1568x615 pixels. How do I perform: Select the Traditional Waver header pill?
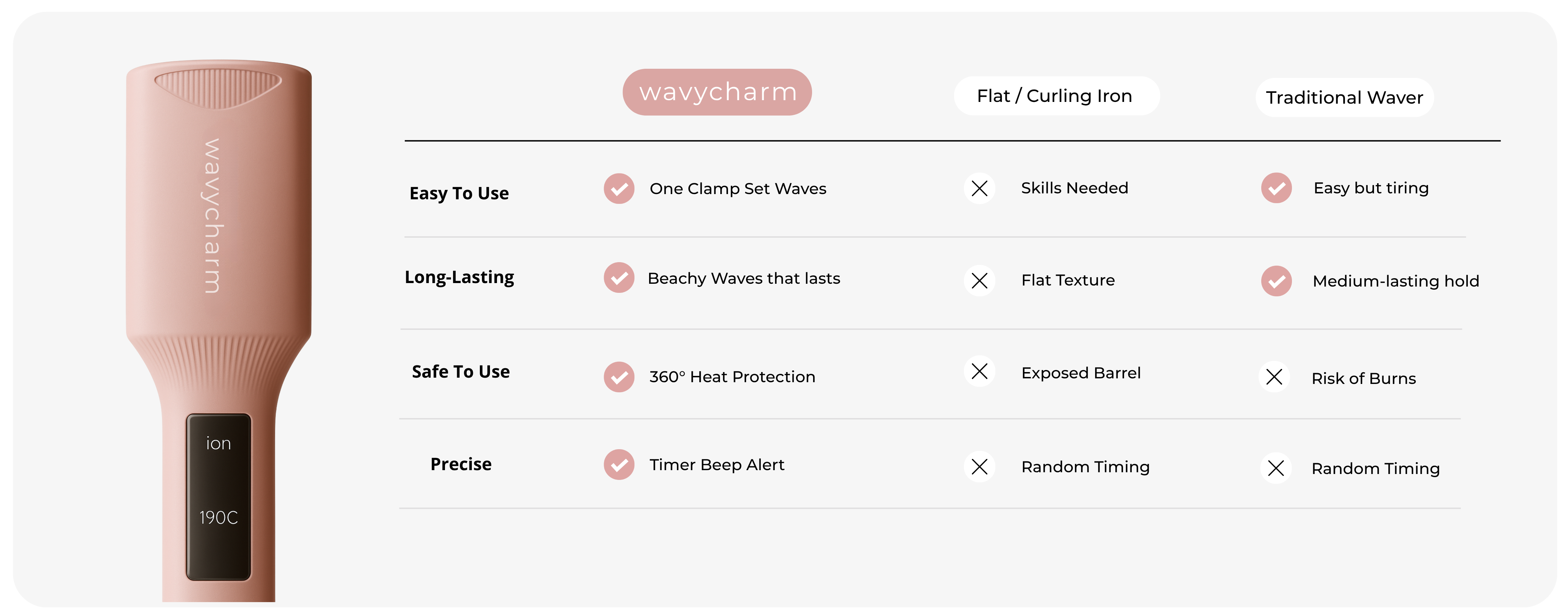click(x=1344, y=97)
